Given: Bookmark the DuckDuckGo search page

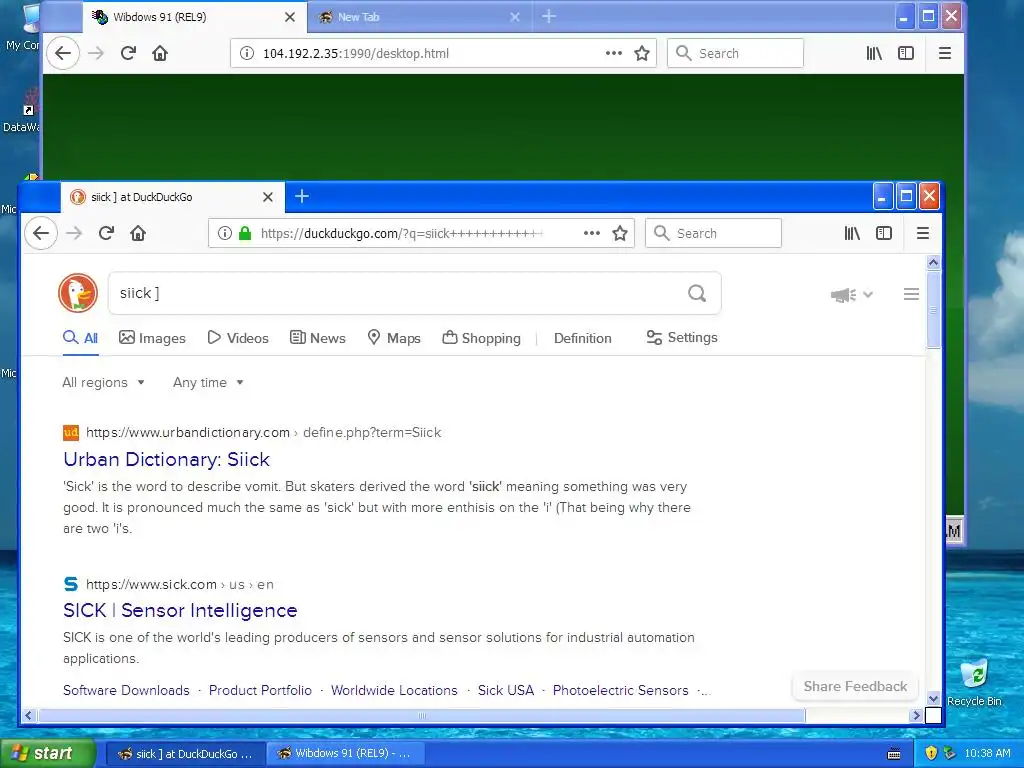Looking at the screenshot, I should coord(620,233).
